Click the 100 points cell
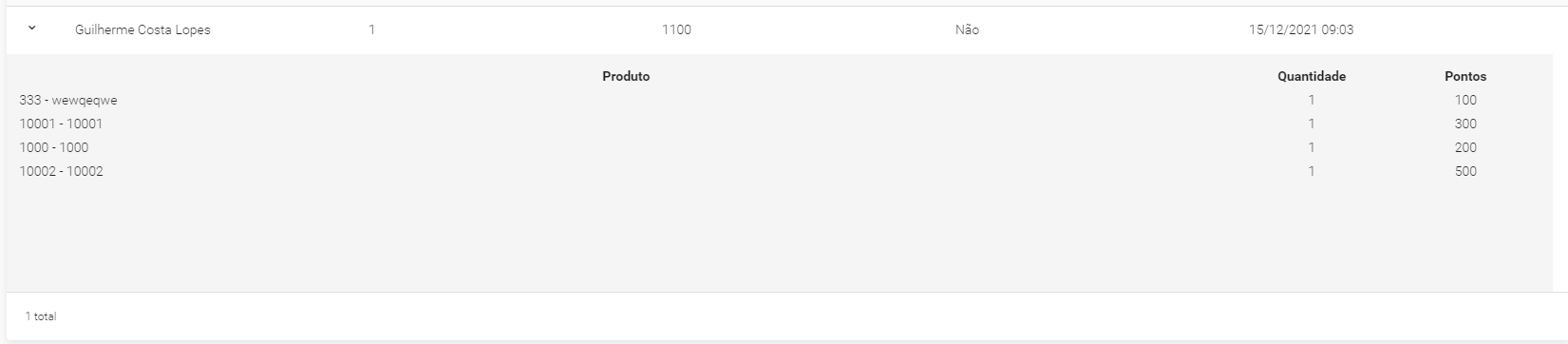The image size is (1568, 344). tap(1465, 100)
